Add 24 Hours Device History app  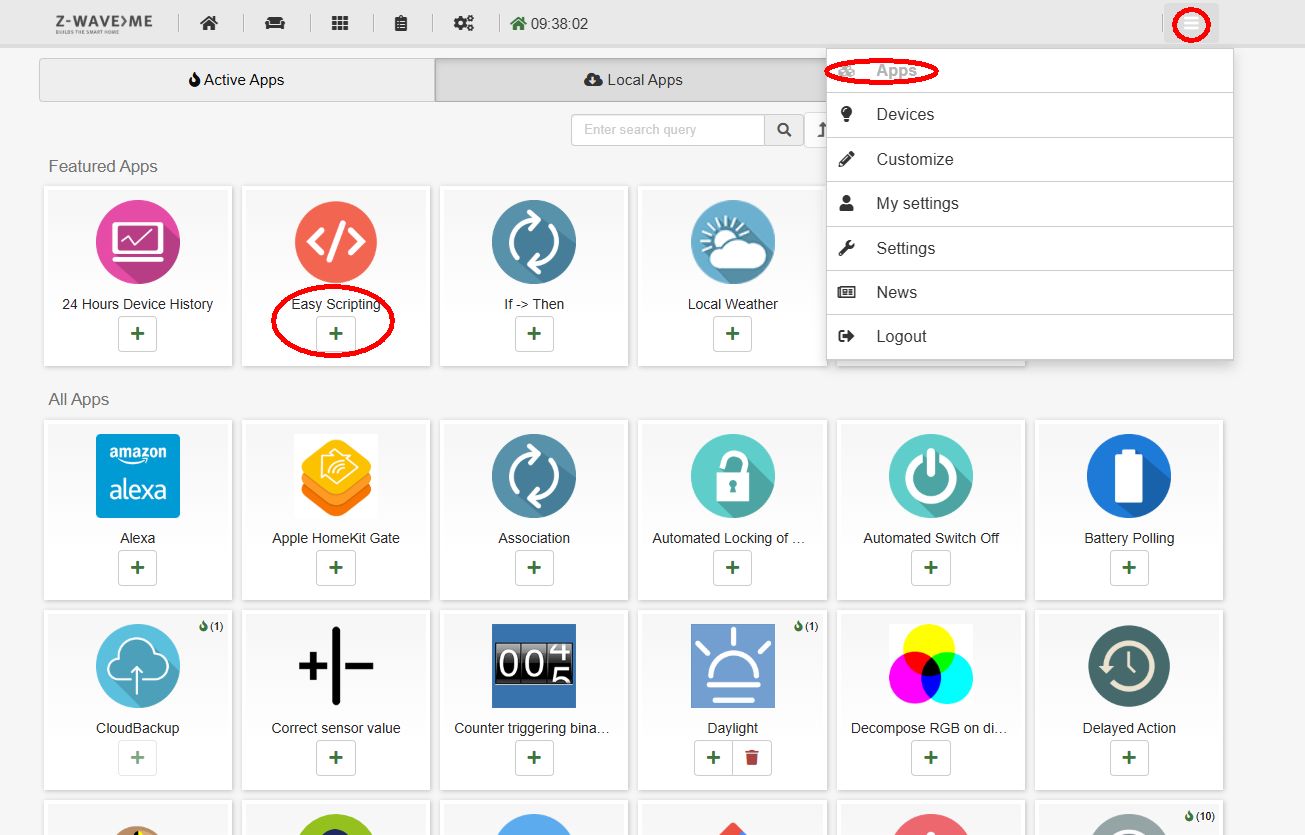(138, 334)
